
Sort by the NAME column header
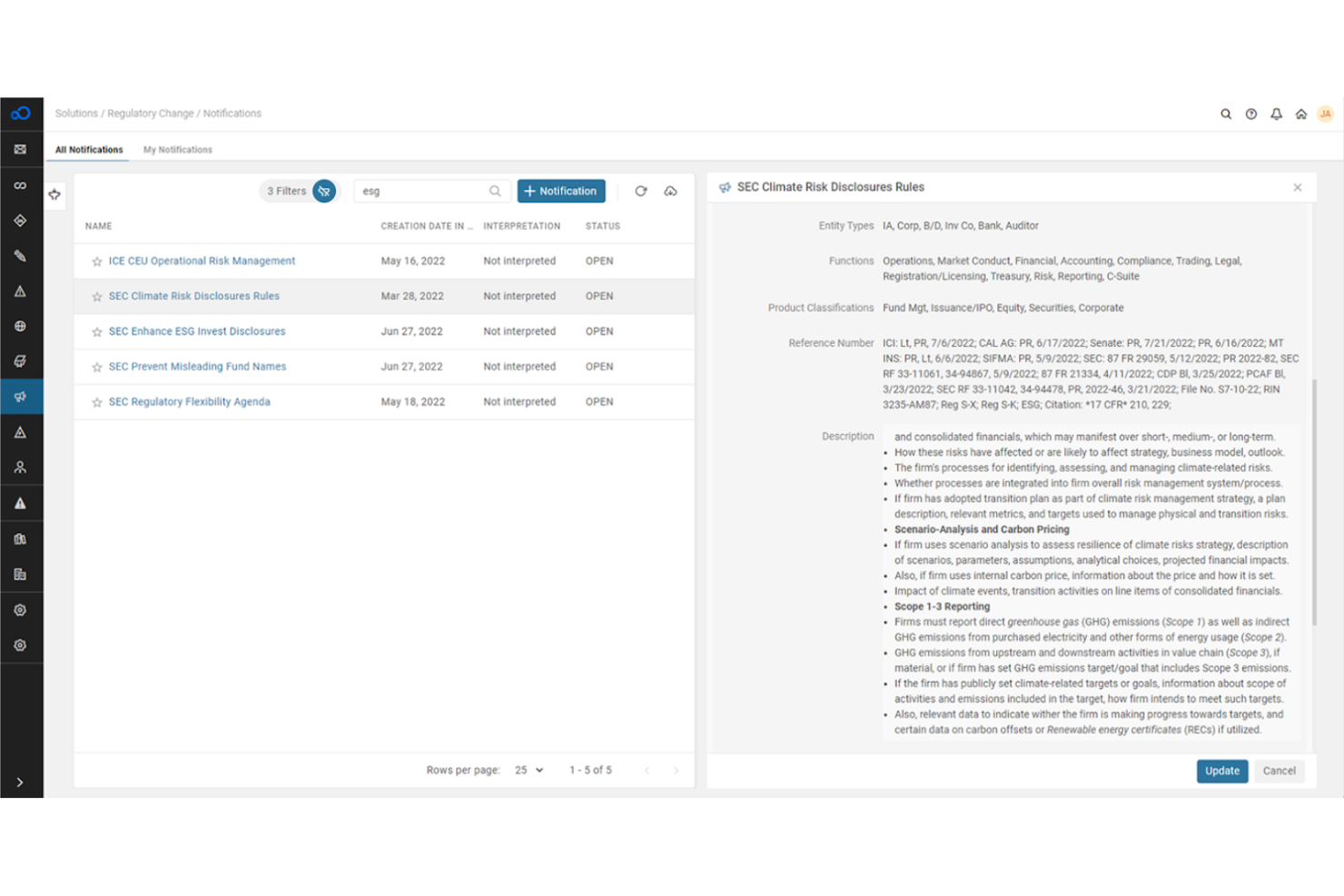(99, 226)
